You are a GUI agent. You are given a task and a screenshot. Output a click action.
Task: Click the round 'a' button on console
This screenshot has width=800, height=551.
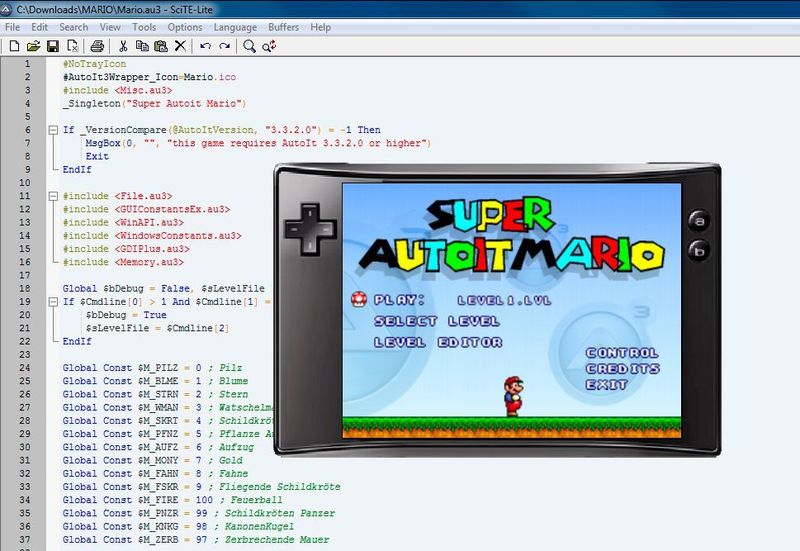coord(699,221)
